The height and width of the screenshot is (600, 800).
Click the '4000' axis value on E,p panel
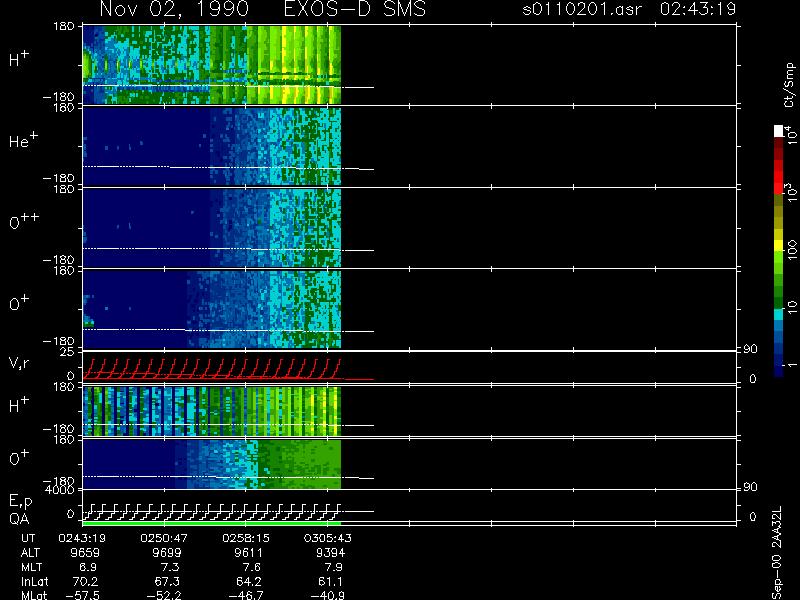click(x=59, y=490)
